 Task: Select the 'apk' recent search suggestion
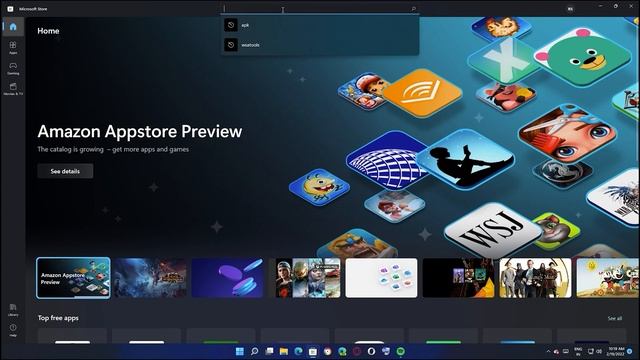320,25
